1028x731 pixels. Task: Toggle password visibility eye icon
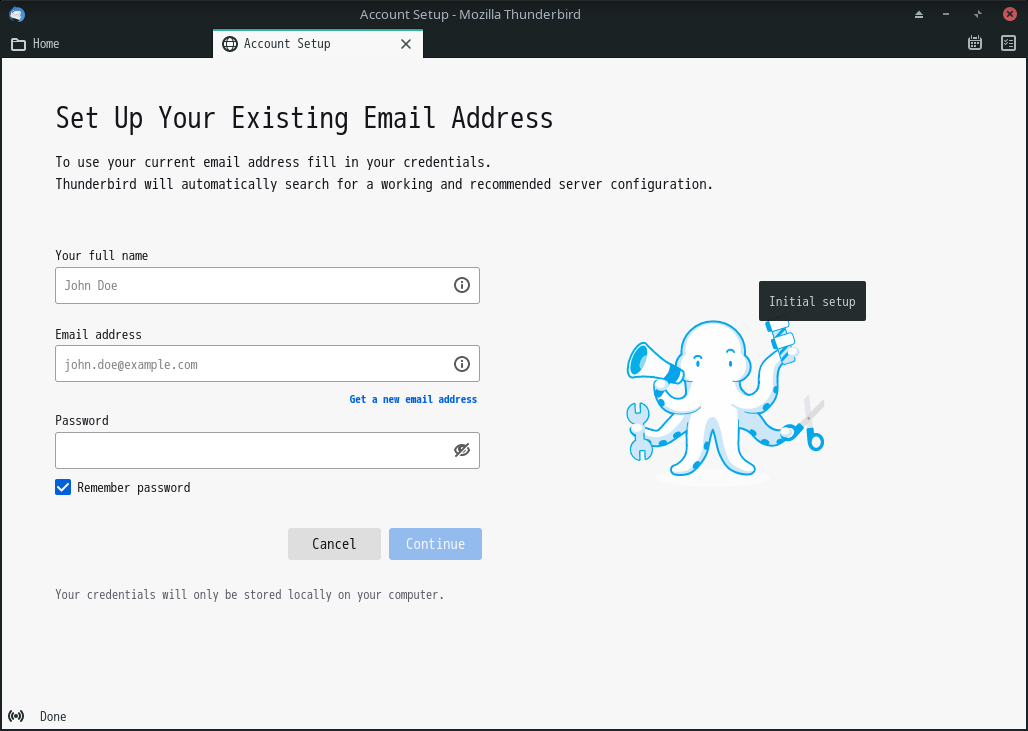tap(462, 450)
